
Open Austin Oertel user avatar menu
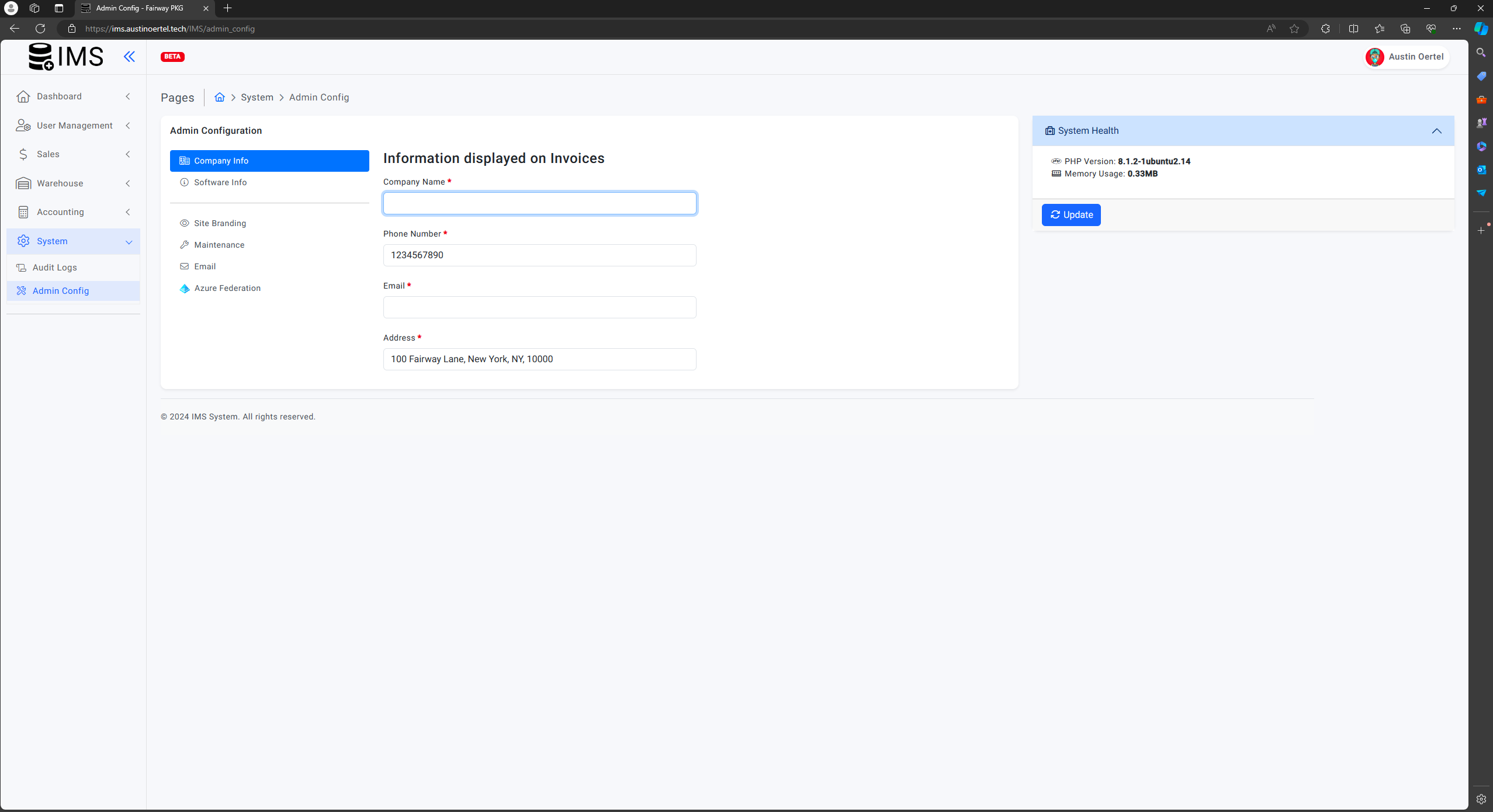pyautogui.click(x=1374, y=57)
